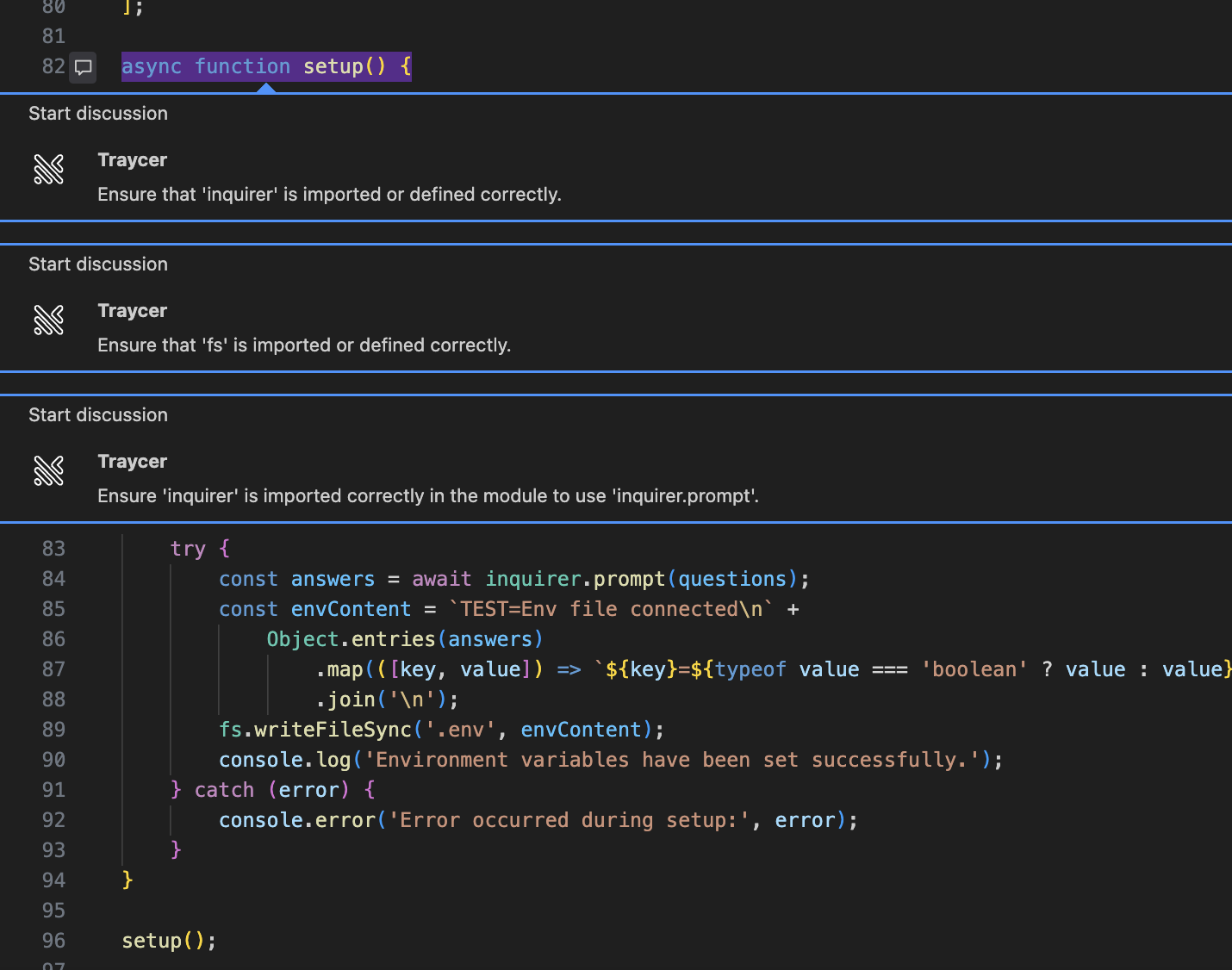Click the comment icon on line 82
The width and height of the screenshot is (1232, 970).
(83, 67)
